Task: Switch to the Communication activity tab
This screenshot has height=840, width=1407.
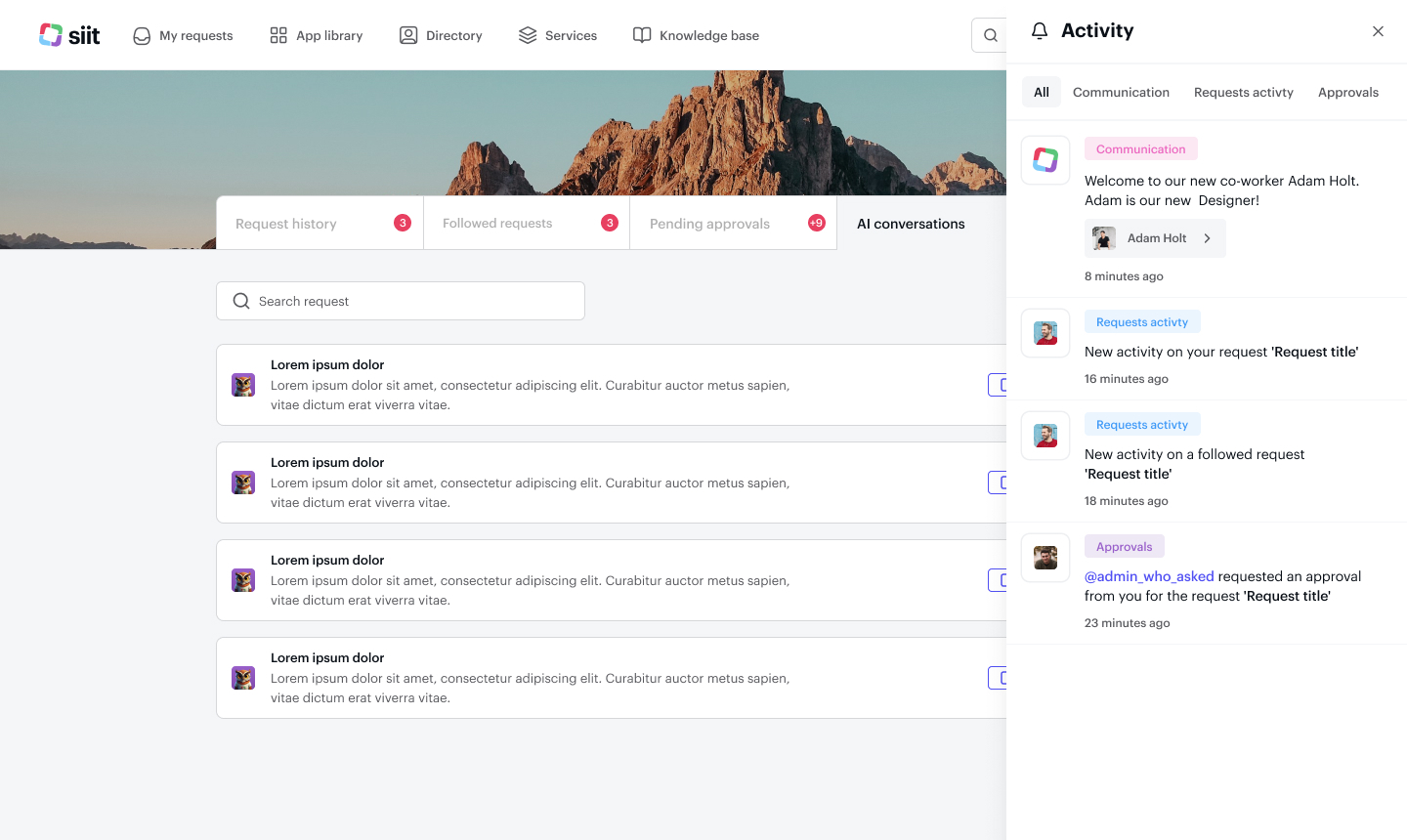Action: (1121, 92)
